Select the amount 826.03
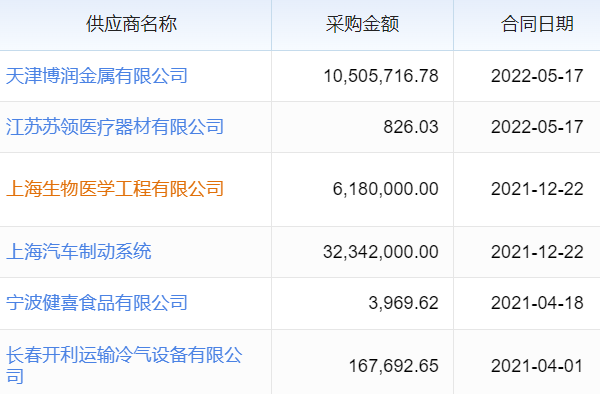The image size is (600, 394). click(x=411, y=127)
